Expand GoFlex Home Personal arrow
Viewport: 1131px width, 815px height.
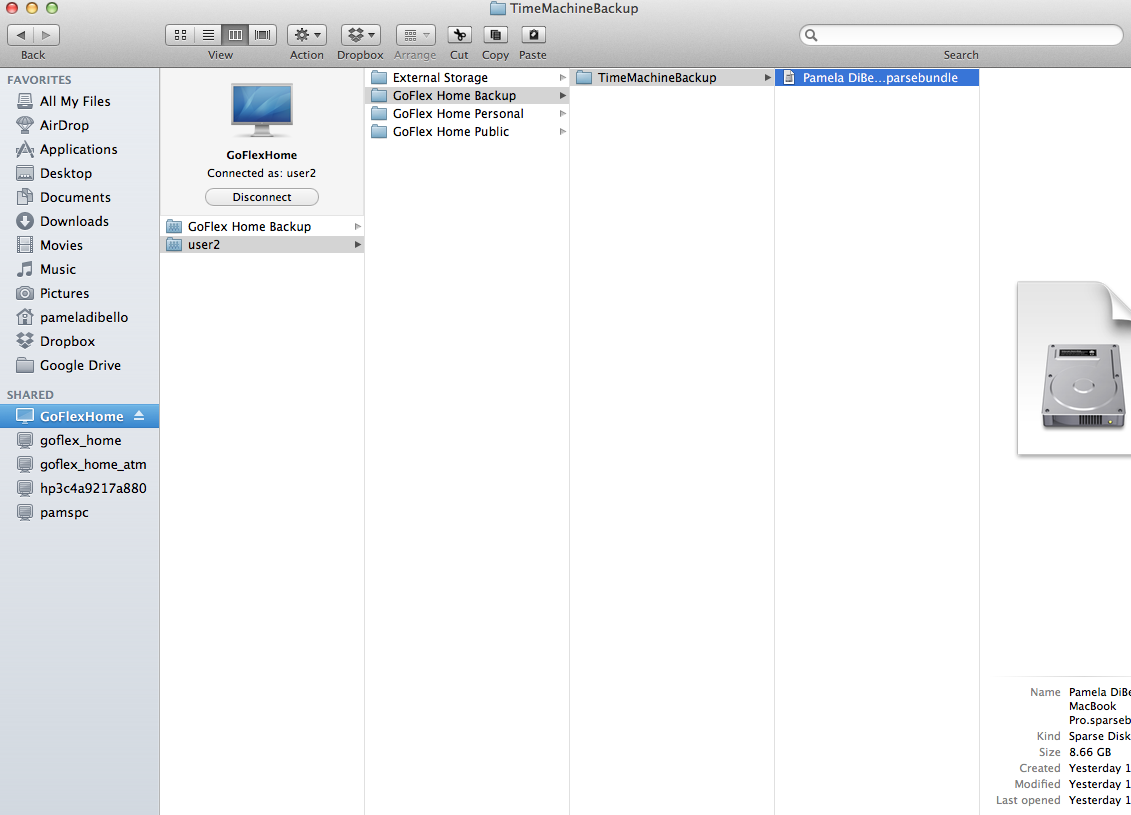click(563, 113)
